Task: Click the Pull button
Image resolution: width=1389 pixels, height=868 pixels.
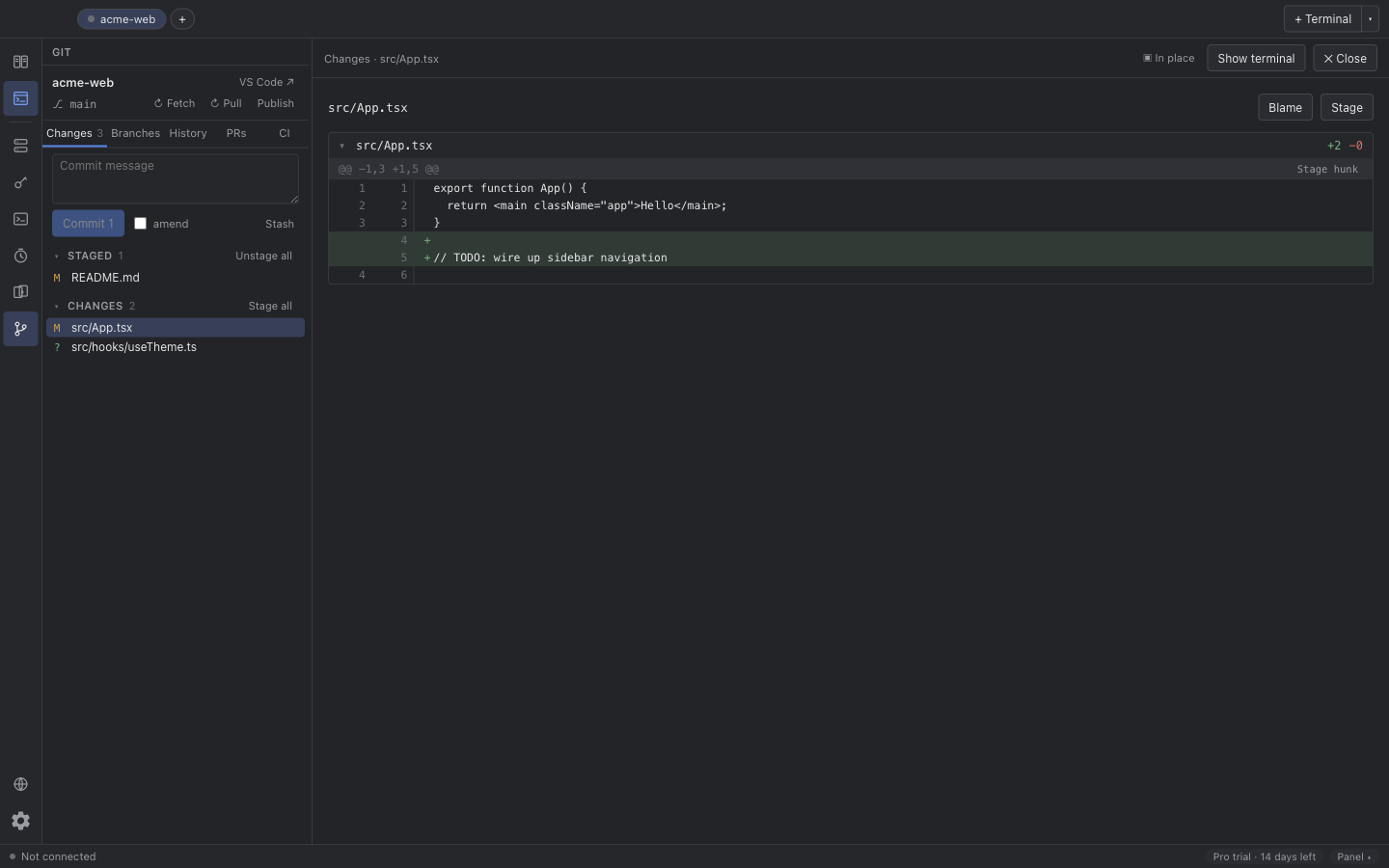Action: tap(226, 103)
